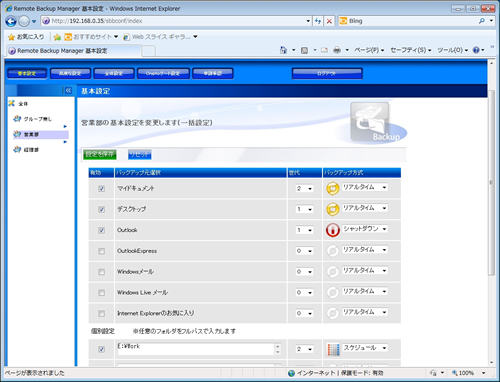Viewport: 500px width, 382px height.
Task: Enable the Internet Explorerのお気に入り checkbox
Action: click(x=101, y=314)
